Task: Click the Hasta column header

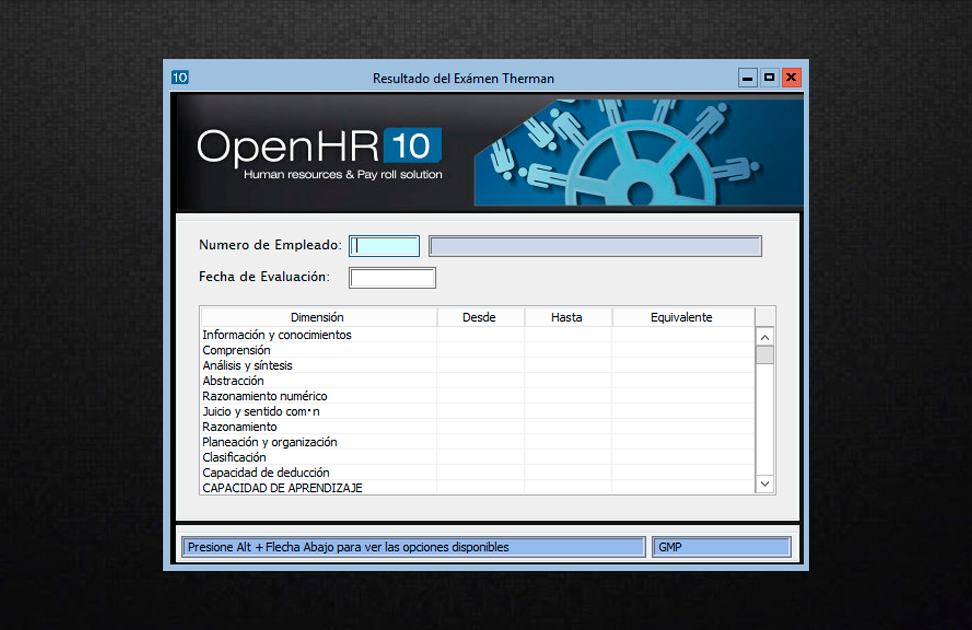Action: pos(566,317)
